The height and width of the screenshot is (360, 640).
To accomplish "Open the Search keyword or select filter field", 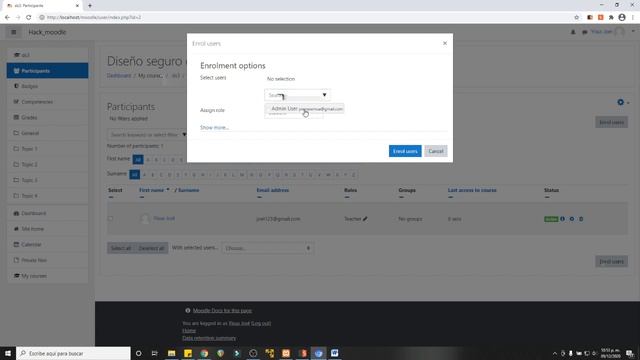I will tap(145, 134).
